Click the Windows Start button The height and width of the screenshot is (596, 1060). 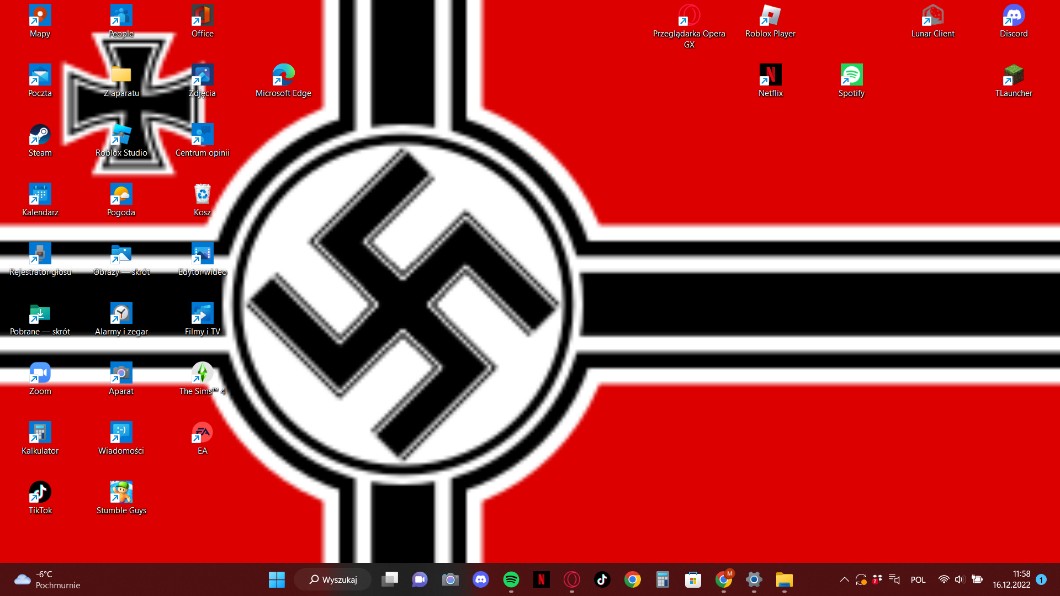pos(277,580)
